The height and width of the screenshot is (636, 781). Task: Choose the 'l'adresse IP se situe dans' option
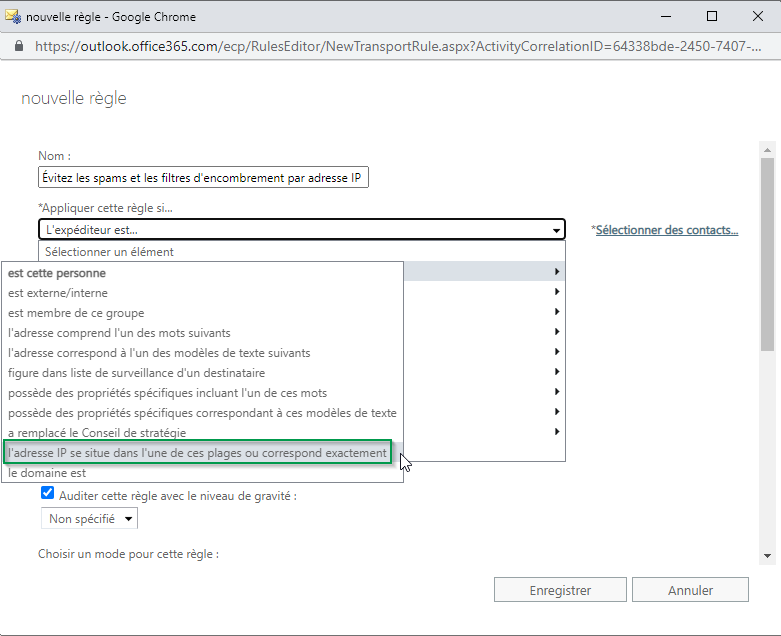pos(197,453)
